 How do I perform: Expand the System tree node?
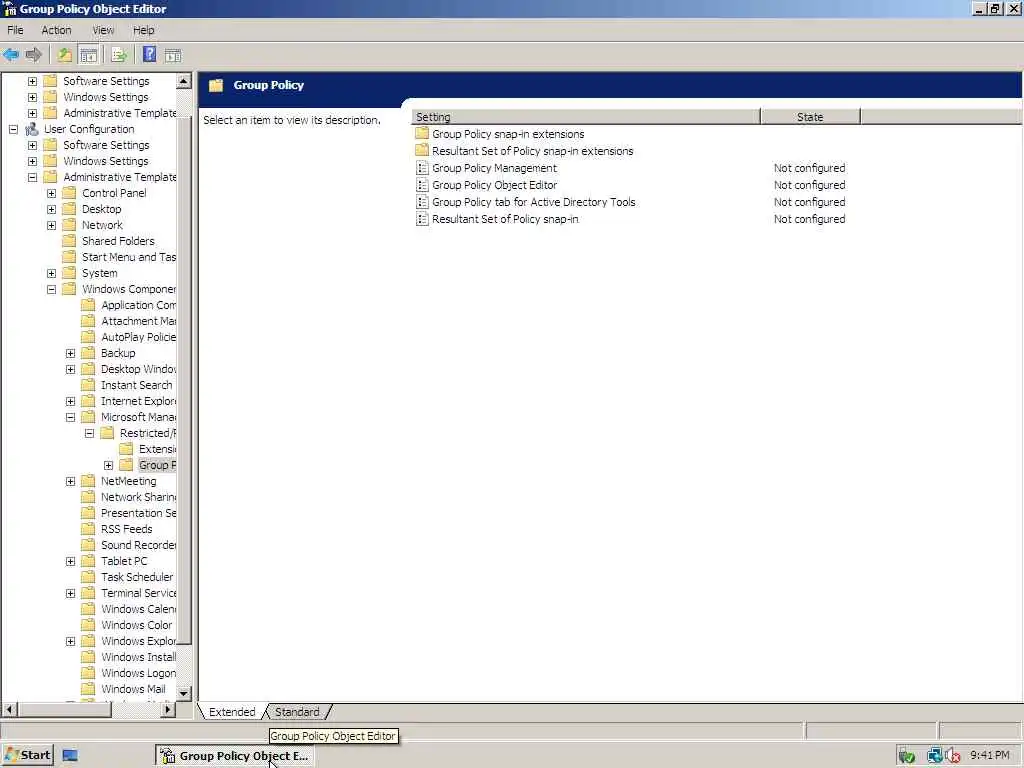click(51, 273)
